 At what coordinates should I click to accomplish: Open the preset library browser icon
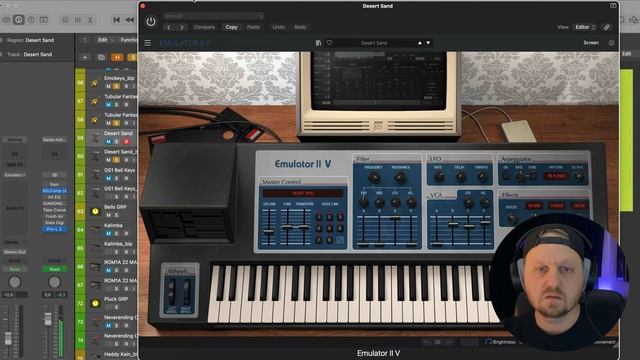point(318,43)
